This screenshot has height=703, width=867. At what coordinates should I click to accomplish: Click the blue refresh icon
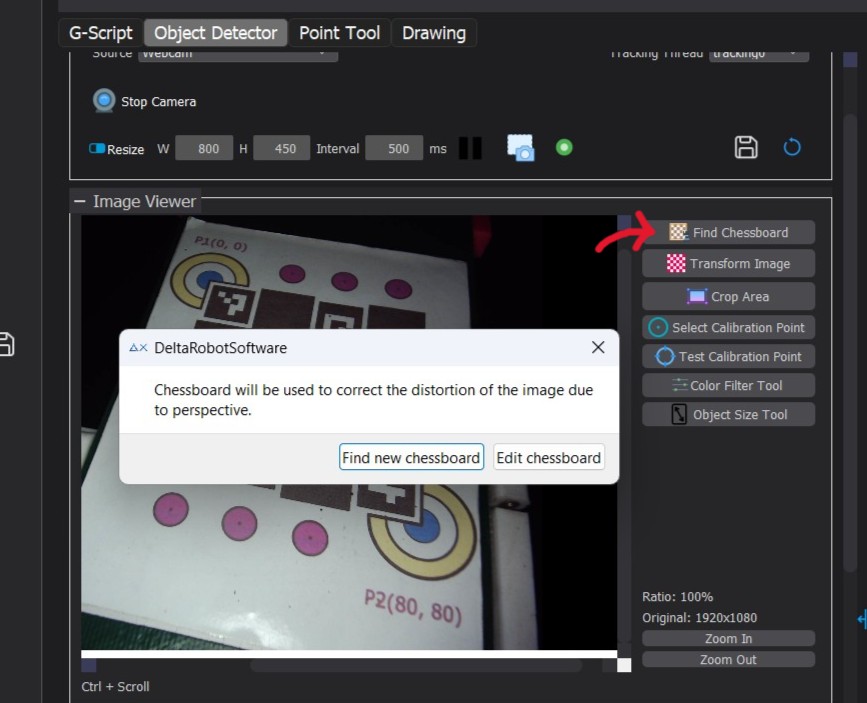pyautogui.click(x=792, y=148)
